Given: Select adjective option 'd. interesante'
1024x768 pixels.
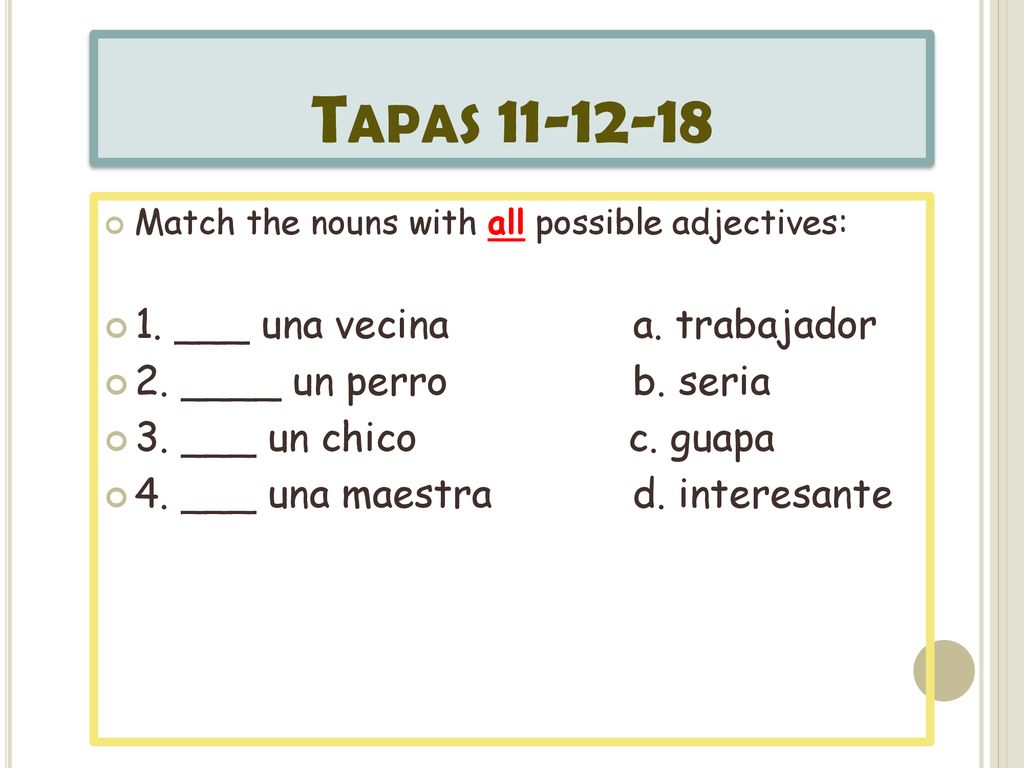Looking at the screenshot, I should point(762,494).
